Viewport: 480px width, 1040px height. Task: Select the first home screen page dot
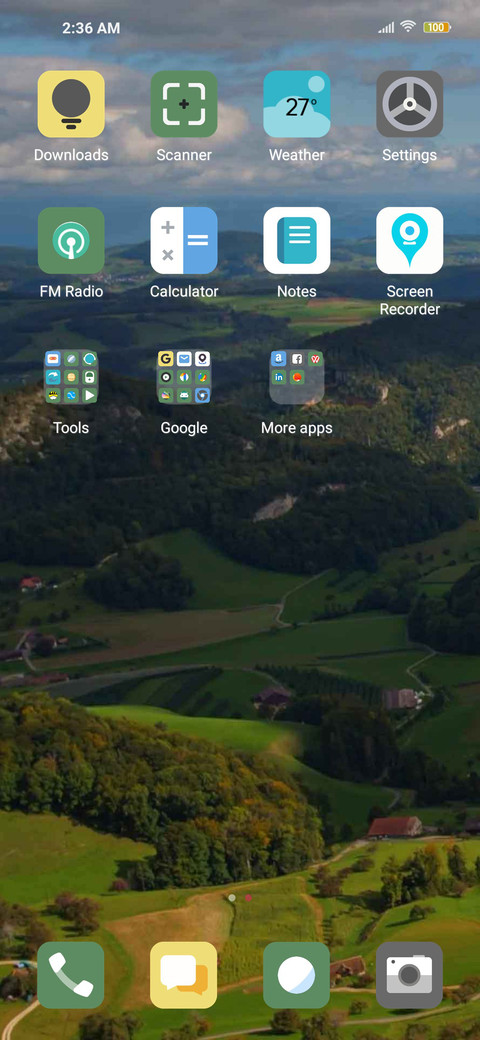tap(231, 897)
